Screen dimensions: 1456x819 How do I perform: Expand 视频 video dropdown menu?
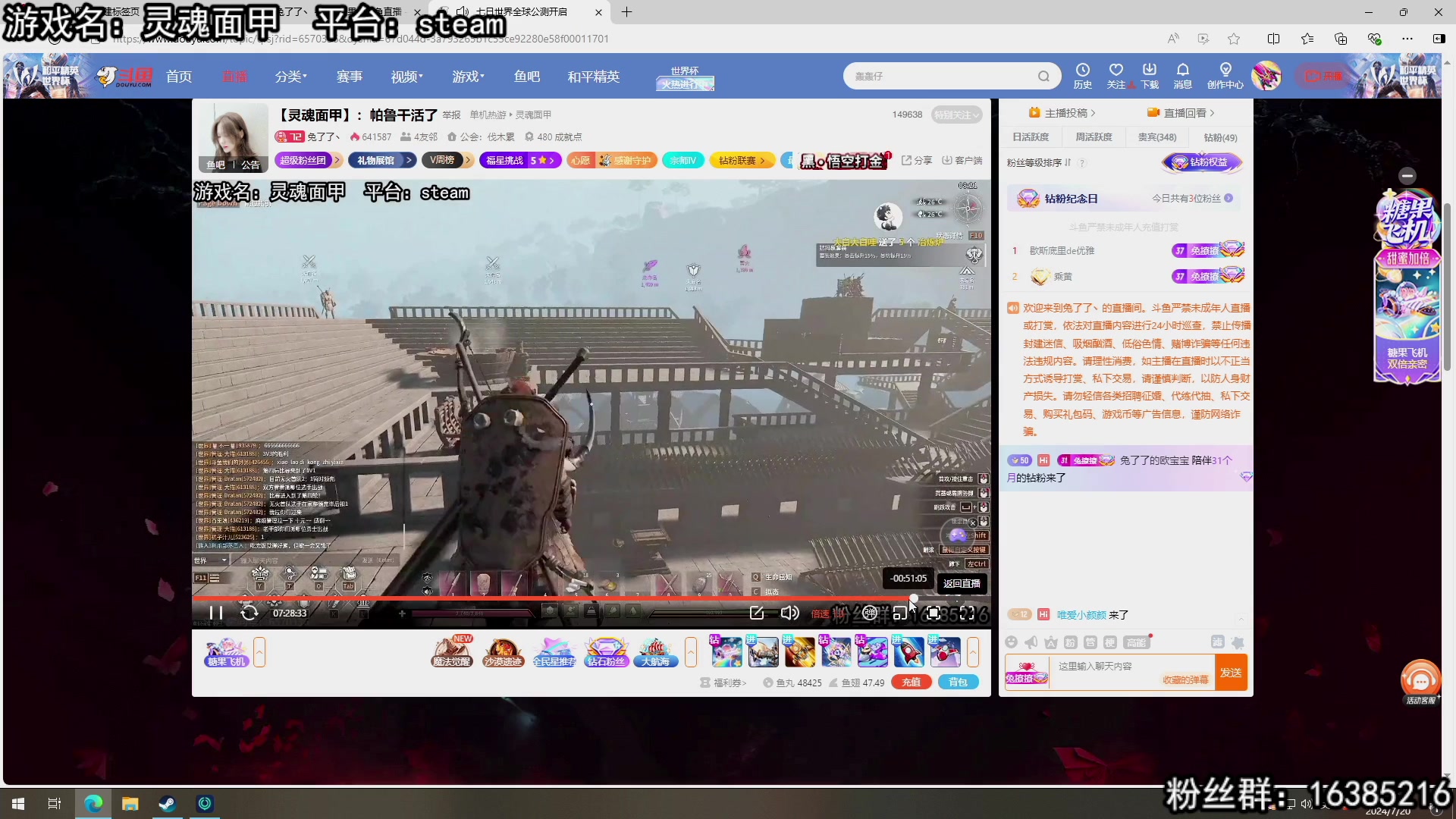(x=407, y=76)
